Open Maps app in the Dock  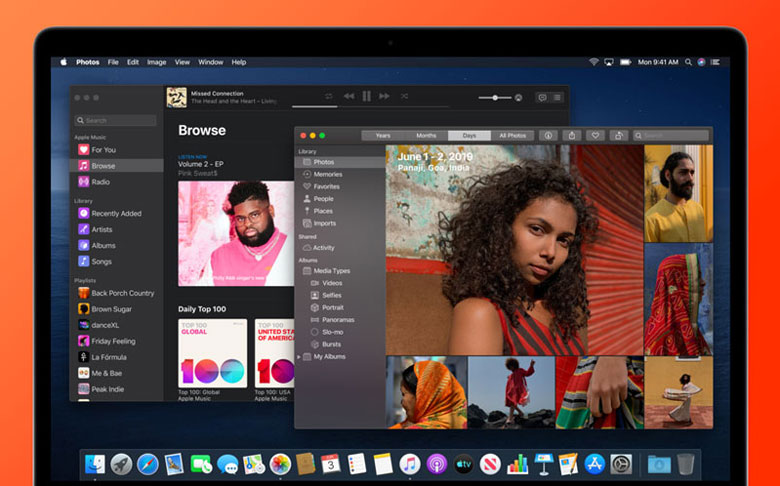pos(254,464)
